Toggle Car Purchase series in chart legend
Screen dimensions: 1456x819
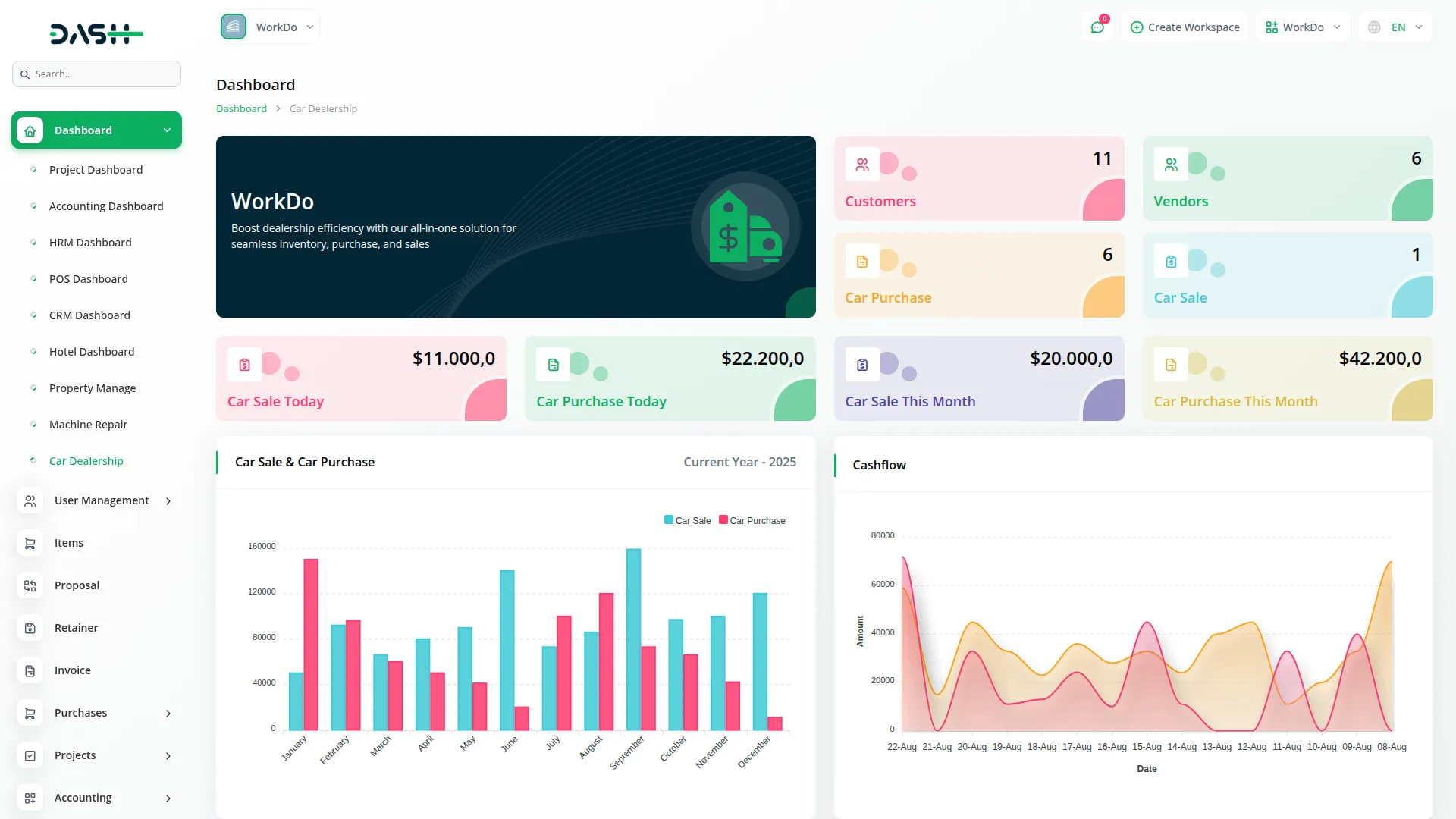point(752,520)
